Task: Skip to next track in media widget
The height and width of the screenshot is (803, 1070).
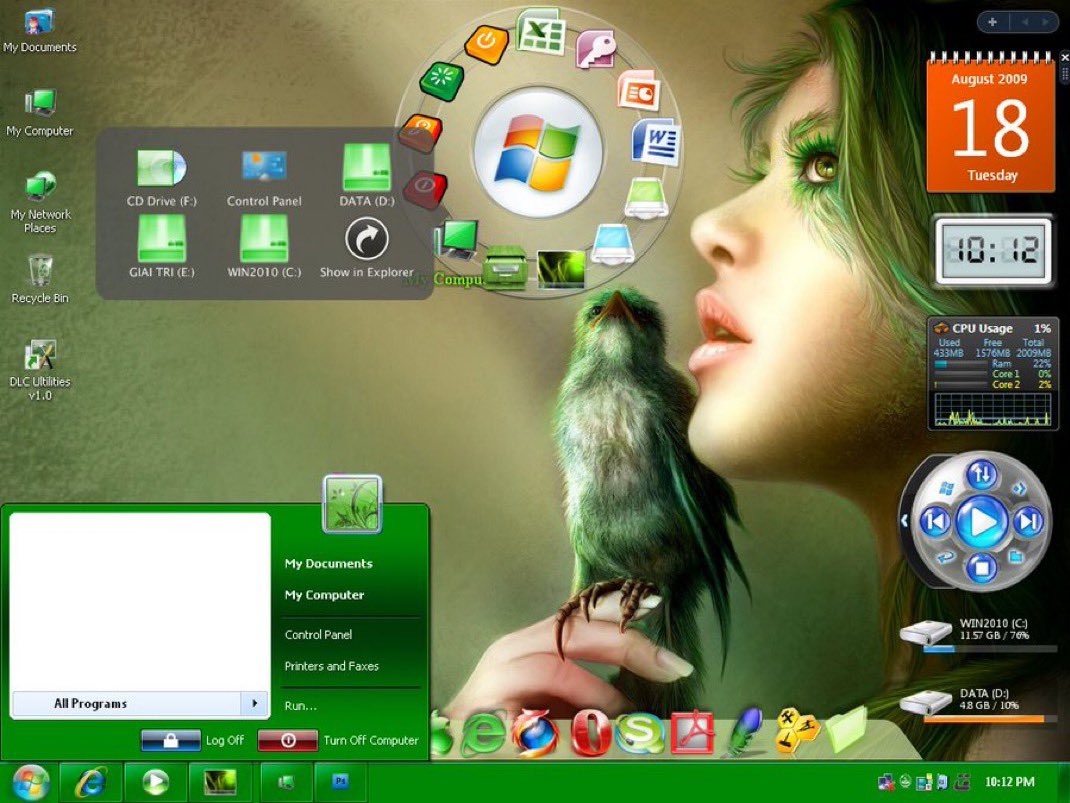Action: [1028, 522]
